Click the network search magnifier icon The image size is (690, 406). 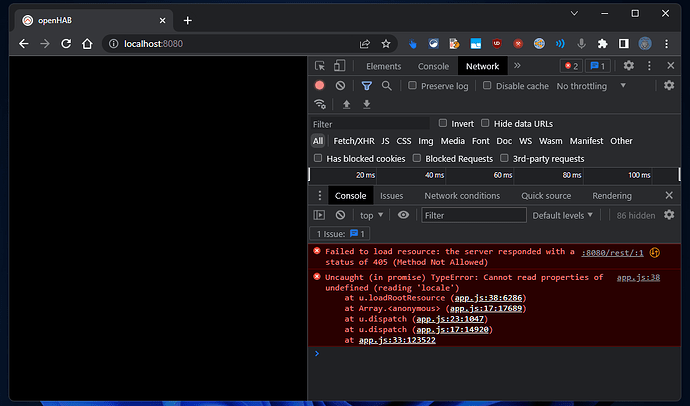coord(386,86)
